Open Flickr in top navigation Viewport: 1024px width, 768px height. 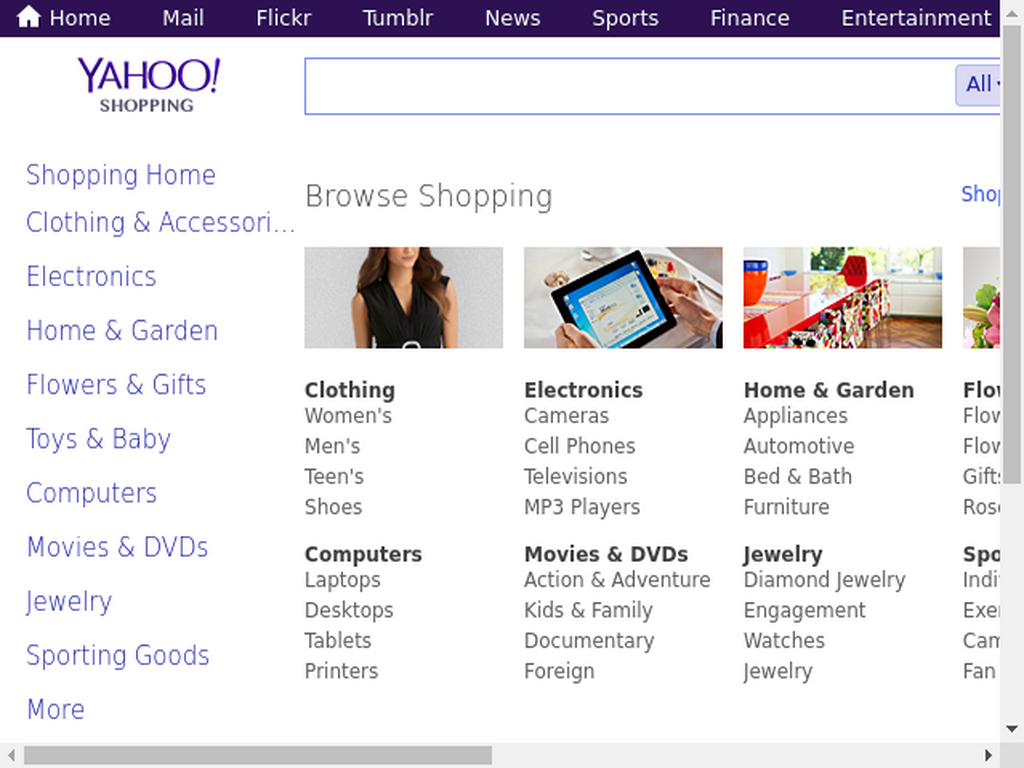[283, 18]
